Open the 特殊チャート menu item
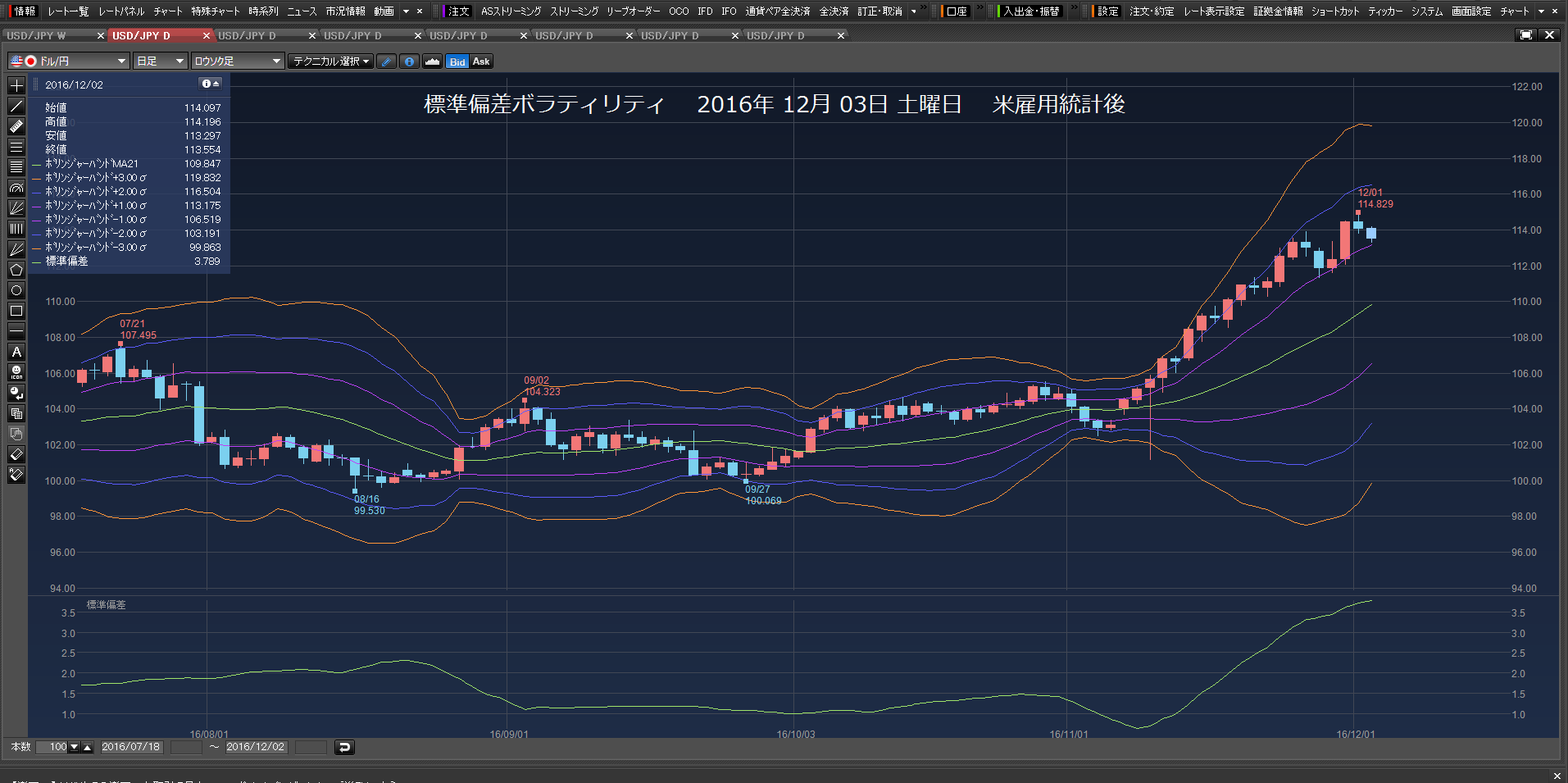The height and width of the screenshot is (783, 1568). click(216, 11)
